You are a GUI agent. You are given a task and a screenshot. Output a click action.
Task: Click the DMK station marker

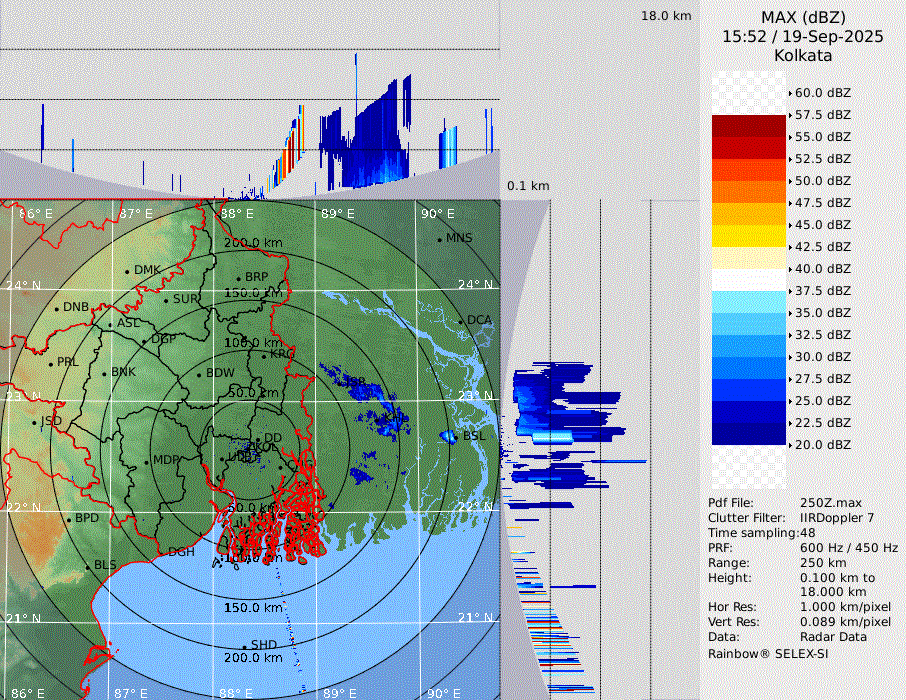pos(127,271)
